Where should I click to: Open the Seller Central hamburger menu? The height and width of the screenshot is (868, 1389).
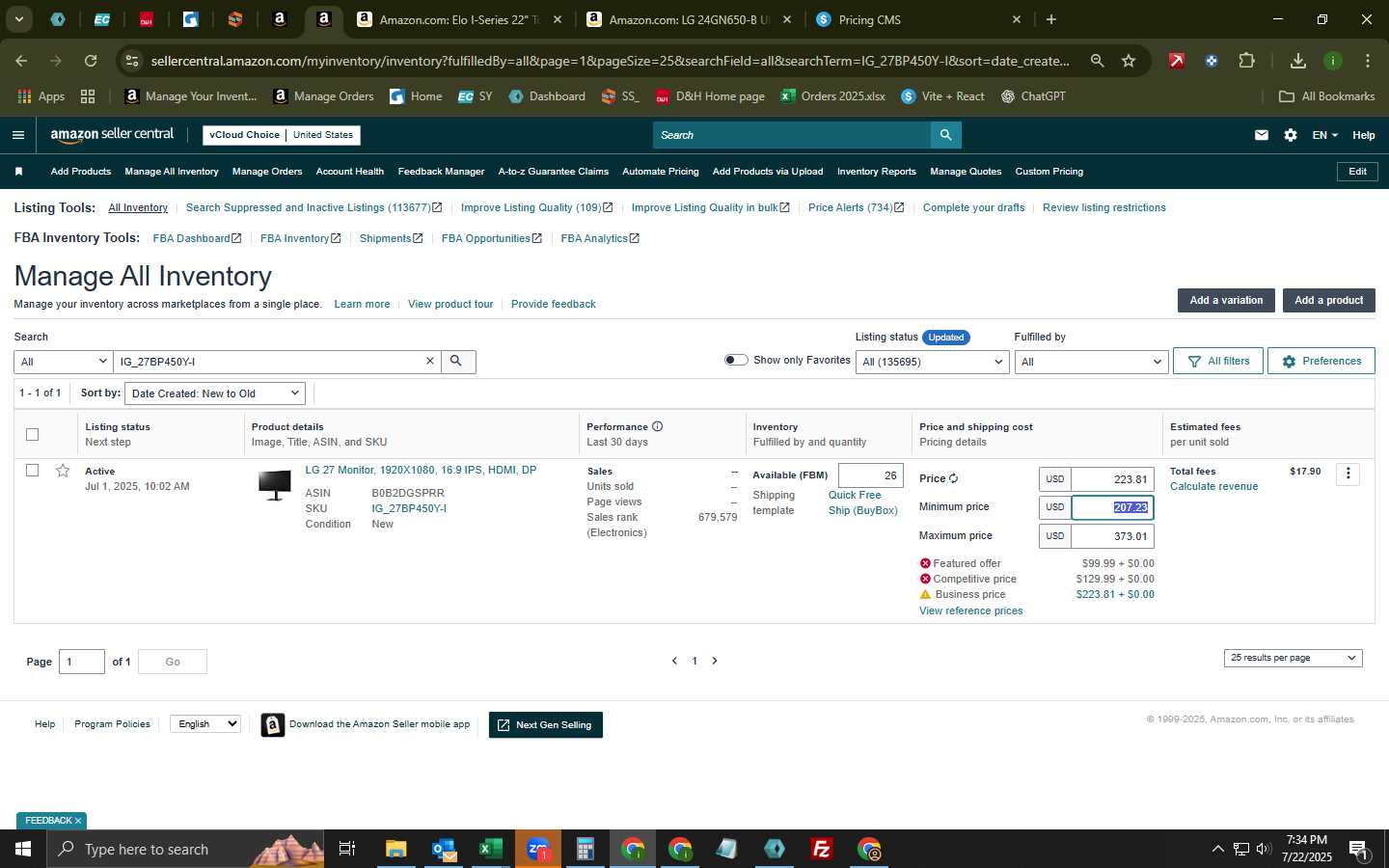17,135
